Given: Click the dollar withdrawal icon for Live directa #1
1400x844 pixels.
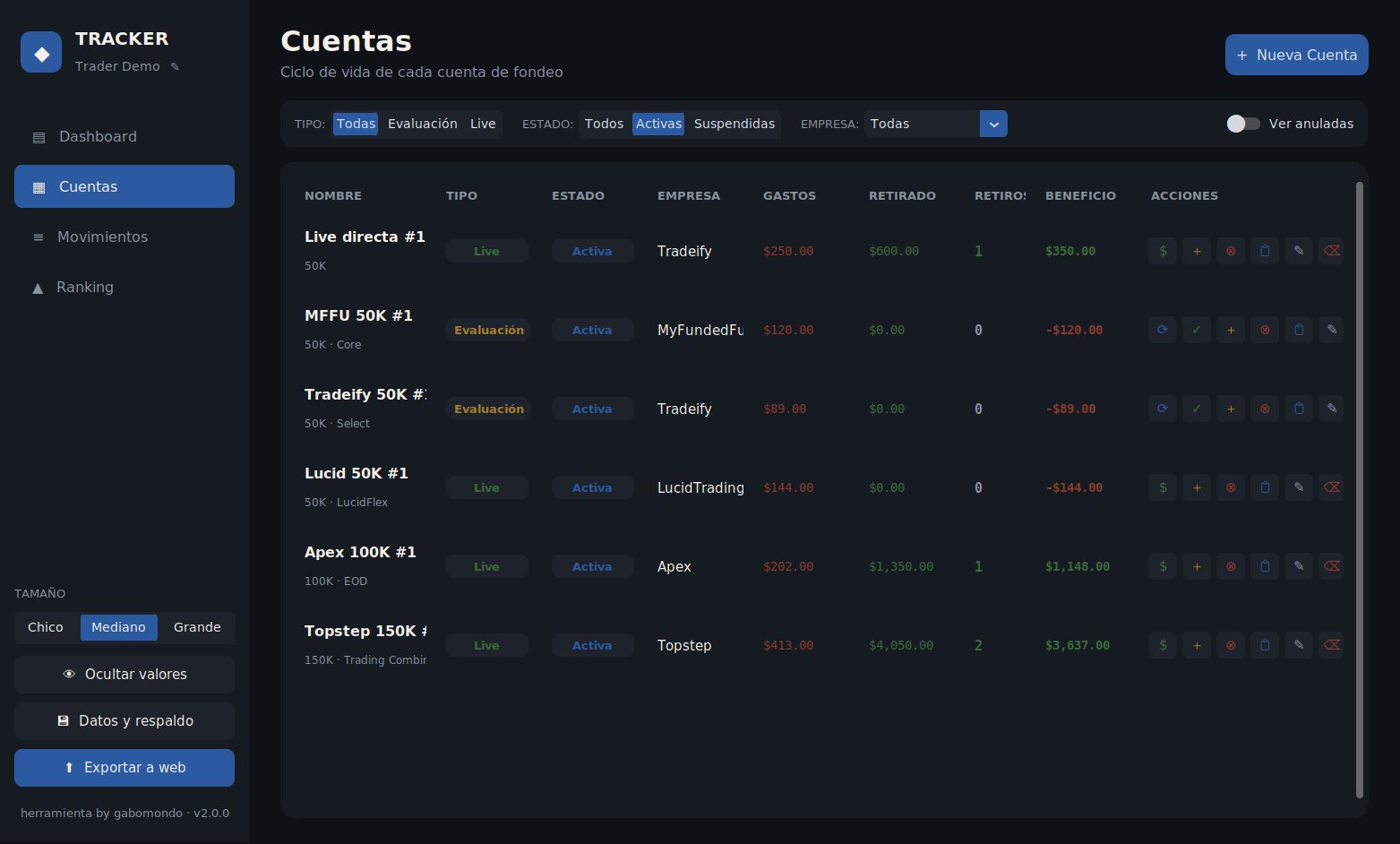Looking at the screenshot, I should [x=1163, y=251].
